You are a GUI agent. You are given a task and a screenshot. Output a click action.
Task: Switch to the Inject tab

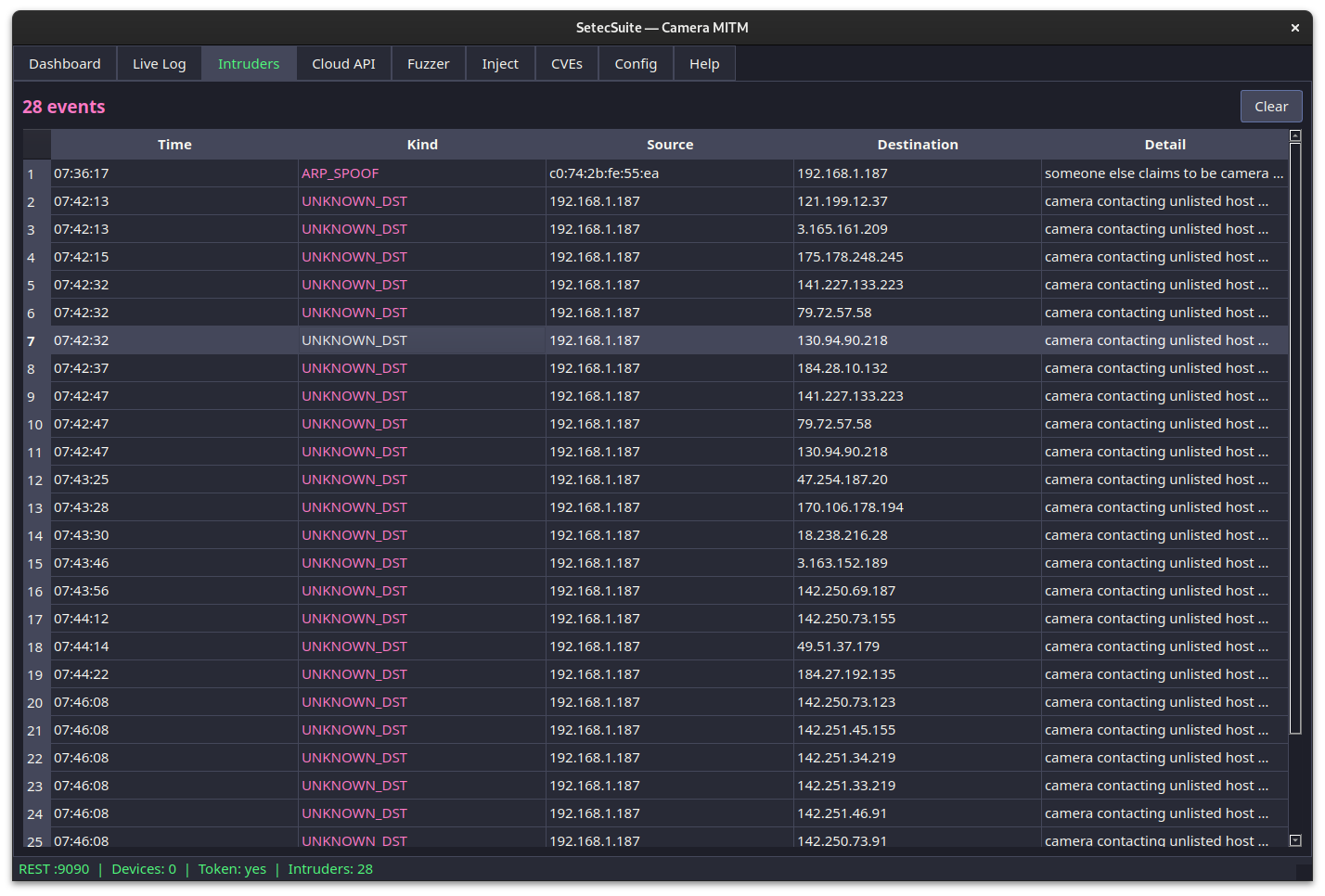[x=499, y=63]
